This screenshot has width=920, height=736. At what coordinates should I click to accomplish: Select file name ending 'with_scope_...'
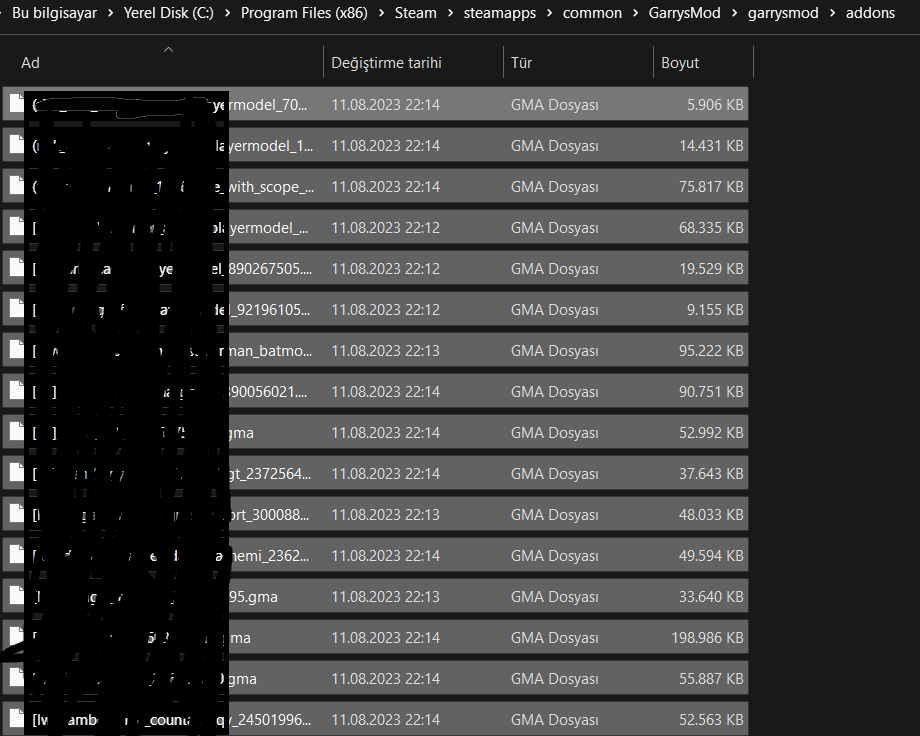[173, 187]
